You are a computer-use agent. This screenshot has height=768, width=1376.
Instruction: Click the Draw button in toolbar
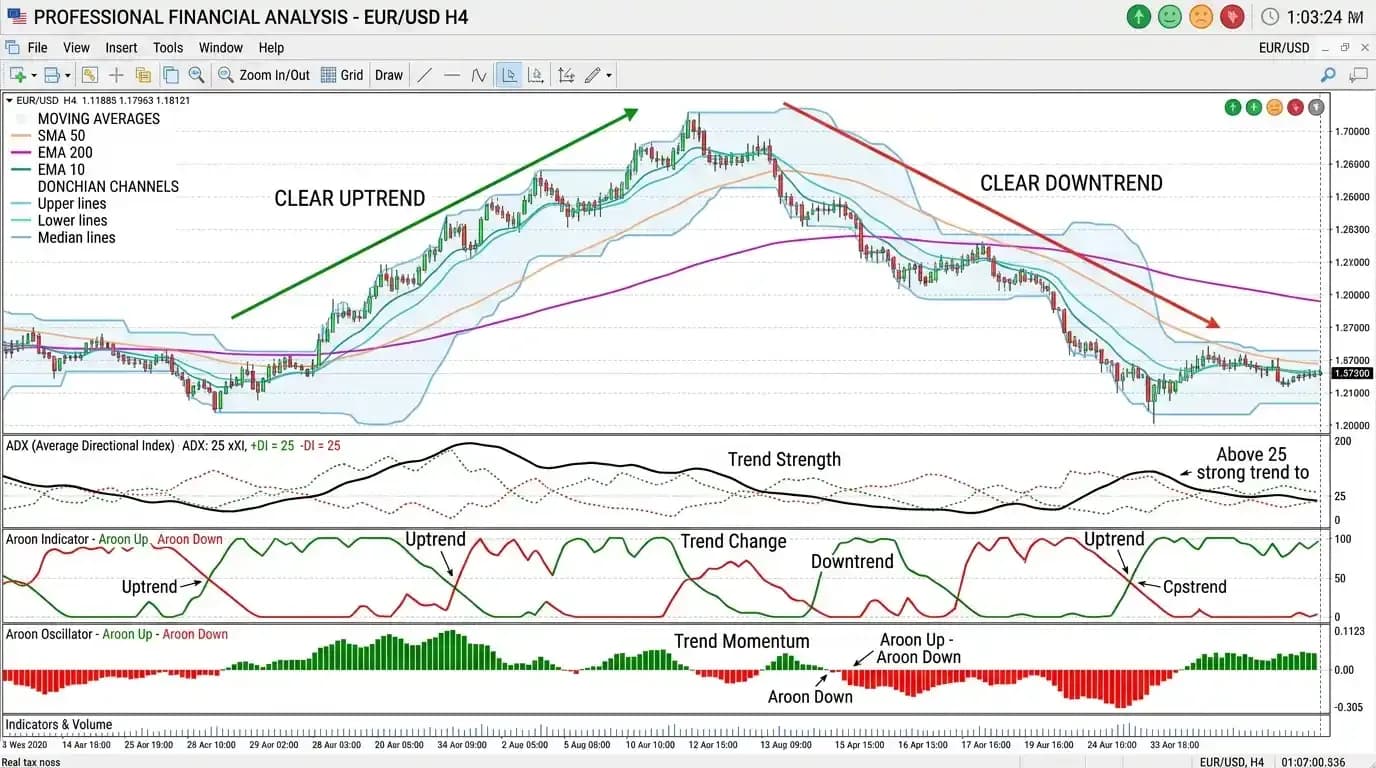389,75
